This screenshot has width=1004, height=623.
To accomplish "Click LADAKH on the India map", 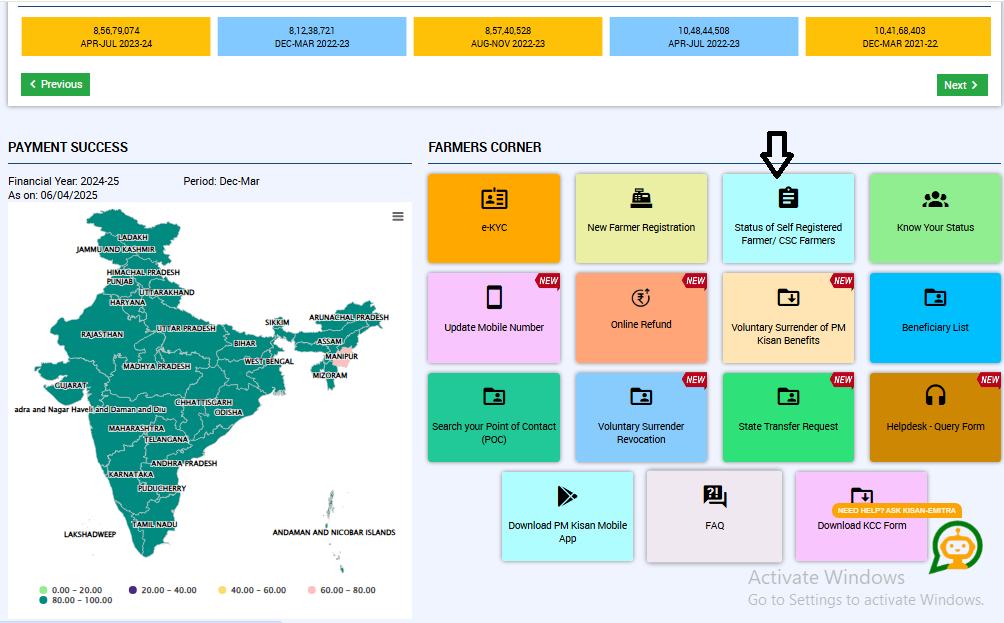I will (x=133, y=237).
